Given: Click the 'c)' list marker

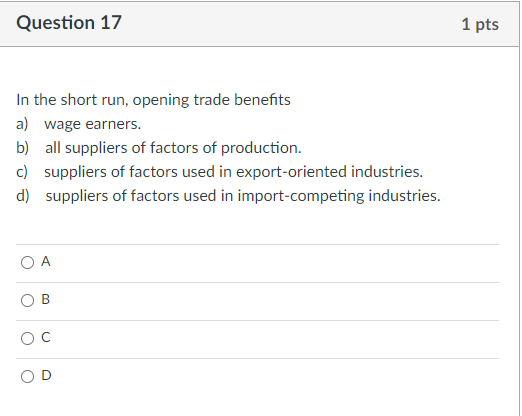Looking at the screenshot, I should coord(22,172).
